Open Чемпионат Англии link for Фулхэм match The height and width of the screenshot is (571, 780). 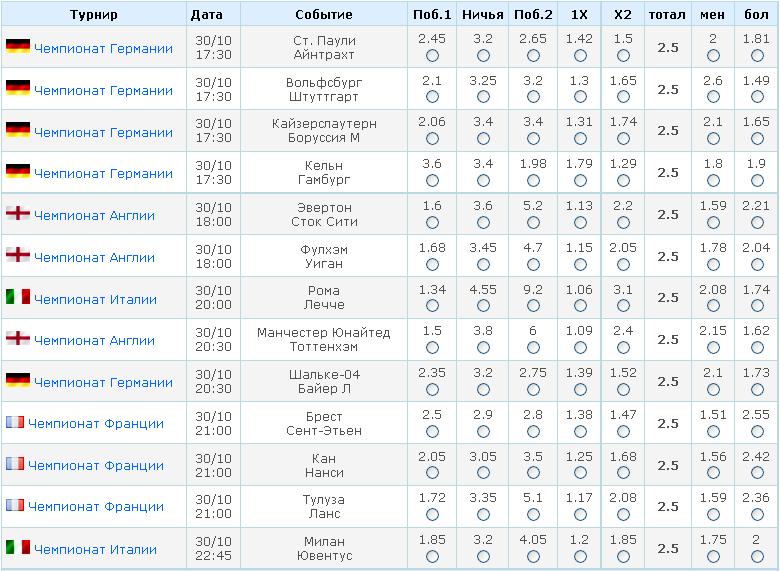(95, 258)
